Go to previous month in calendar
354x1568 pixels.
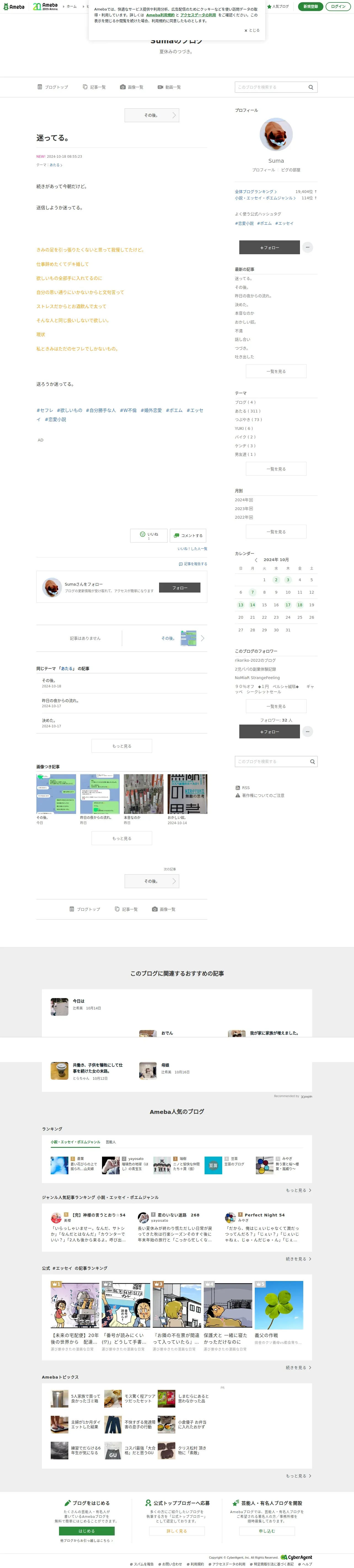coord(256,560)
